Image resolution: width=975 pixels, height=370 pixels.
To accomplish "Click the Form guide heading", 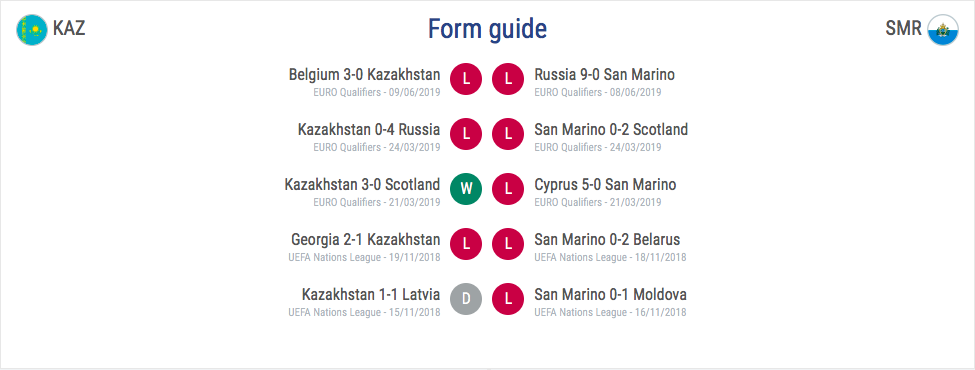I will tap(488, 29).
